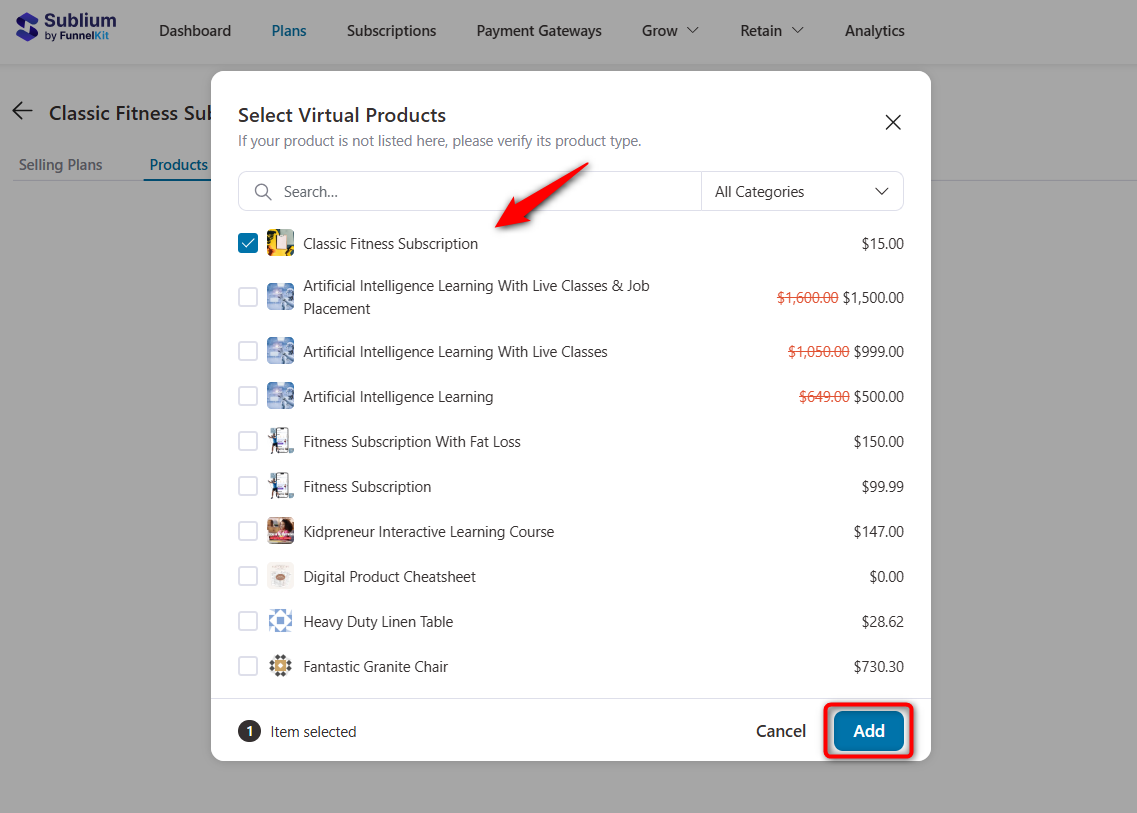Click the Heavy Duty Linen Table thumbnail
Screen dimensions: 1137x813
click(x=280, y=621)
